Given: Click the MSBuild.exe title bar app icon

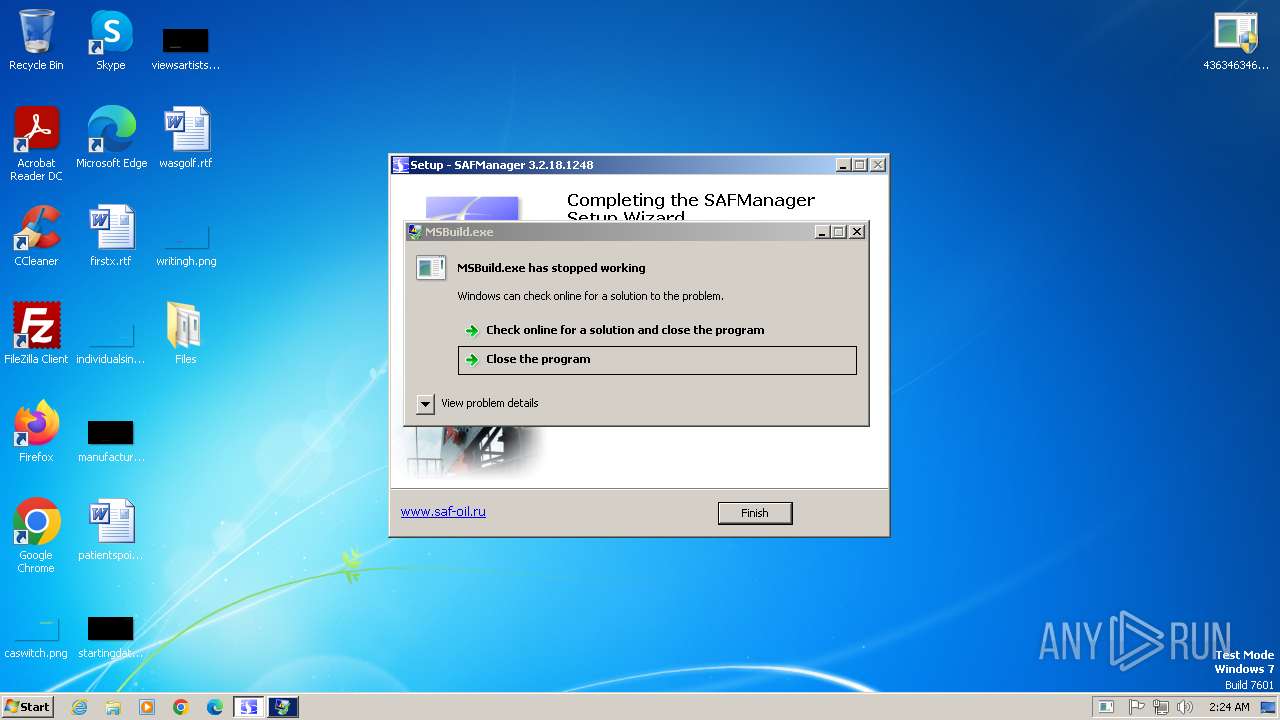Looking at the screenshot, I should (415, 232).
